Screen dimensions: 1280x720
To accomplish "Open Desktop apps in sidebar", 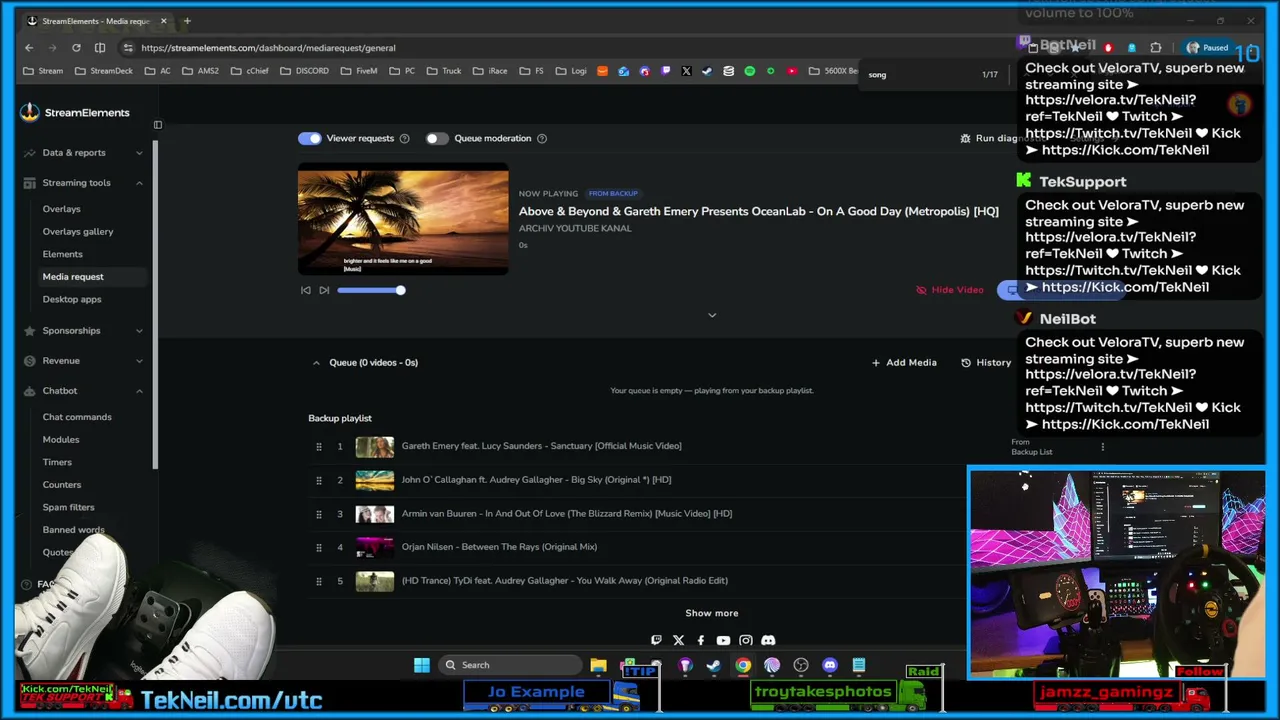I will (72, 300).
